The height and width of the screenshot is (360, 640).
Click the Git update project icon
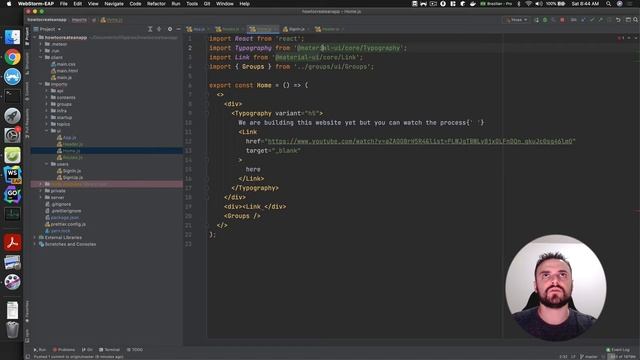[583, 20]
